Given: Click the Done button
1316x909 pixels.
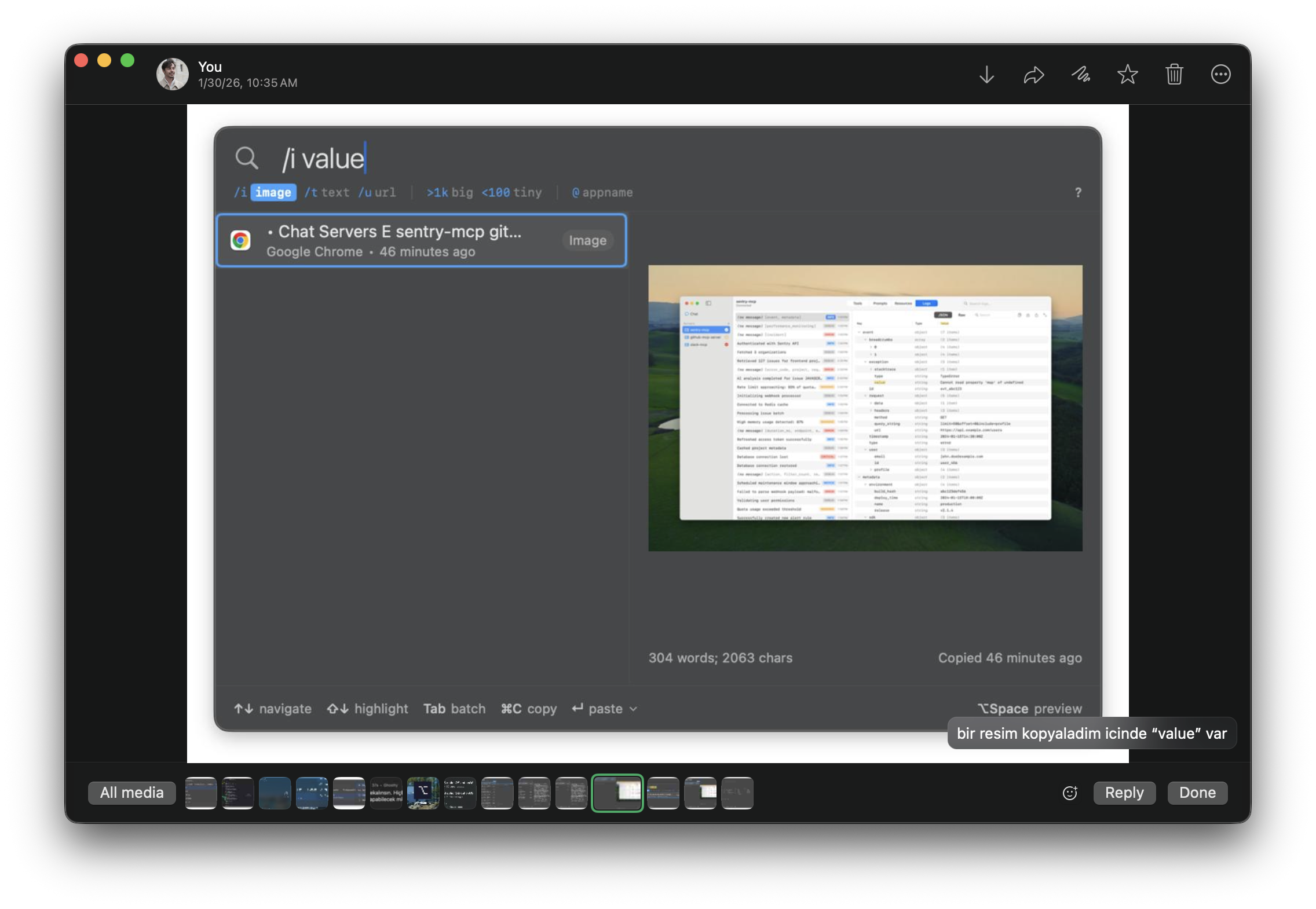Looking at the screenshot, I should coord(1196,793).
